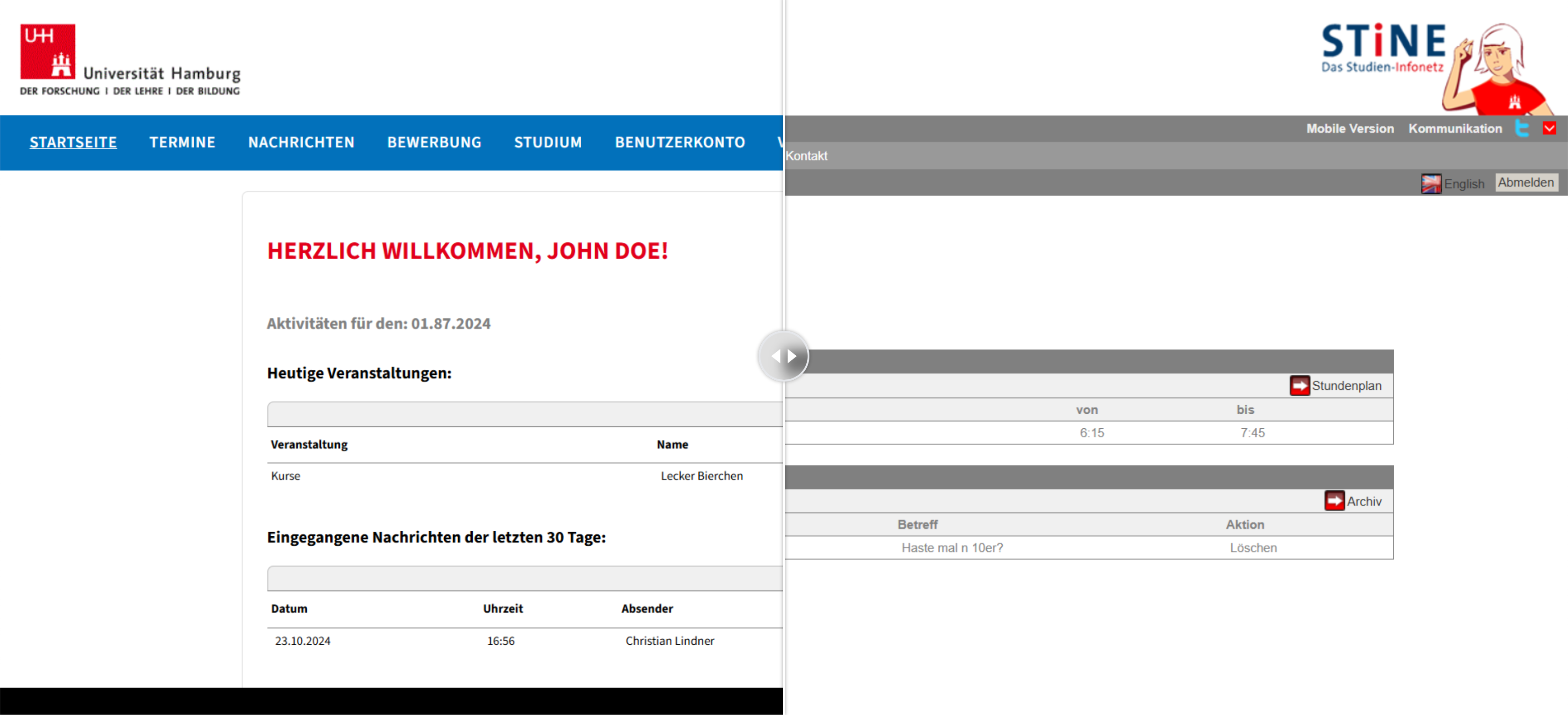Open the Benutzerkonto menu

[679, 142]
